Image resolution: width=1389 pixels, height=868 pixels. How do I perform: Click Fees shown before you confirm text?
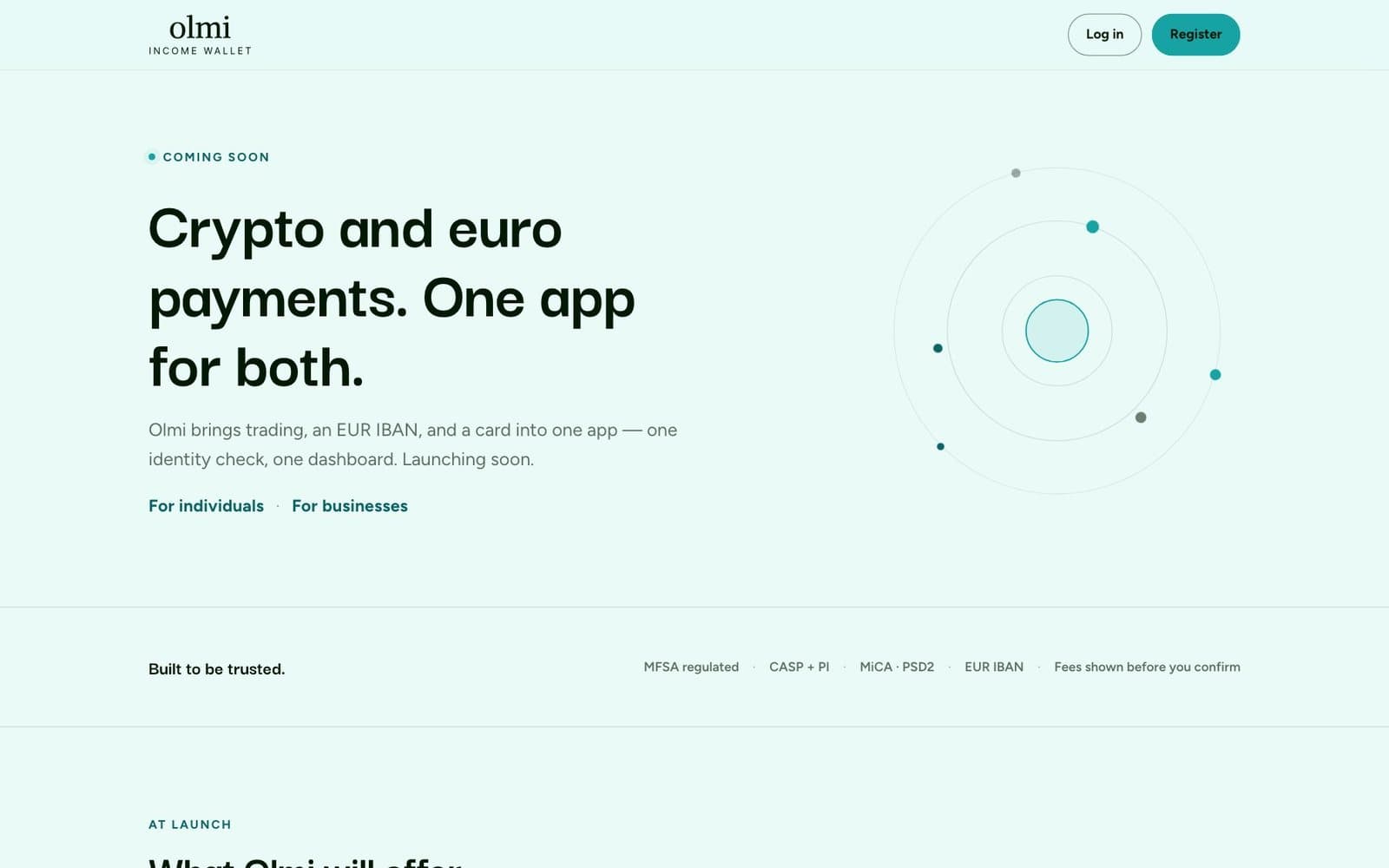pyautogui.click(x=1147, y=667)
